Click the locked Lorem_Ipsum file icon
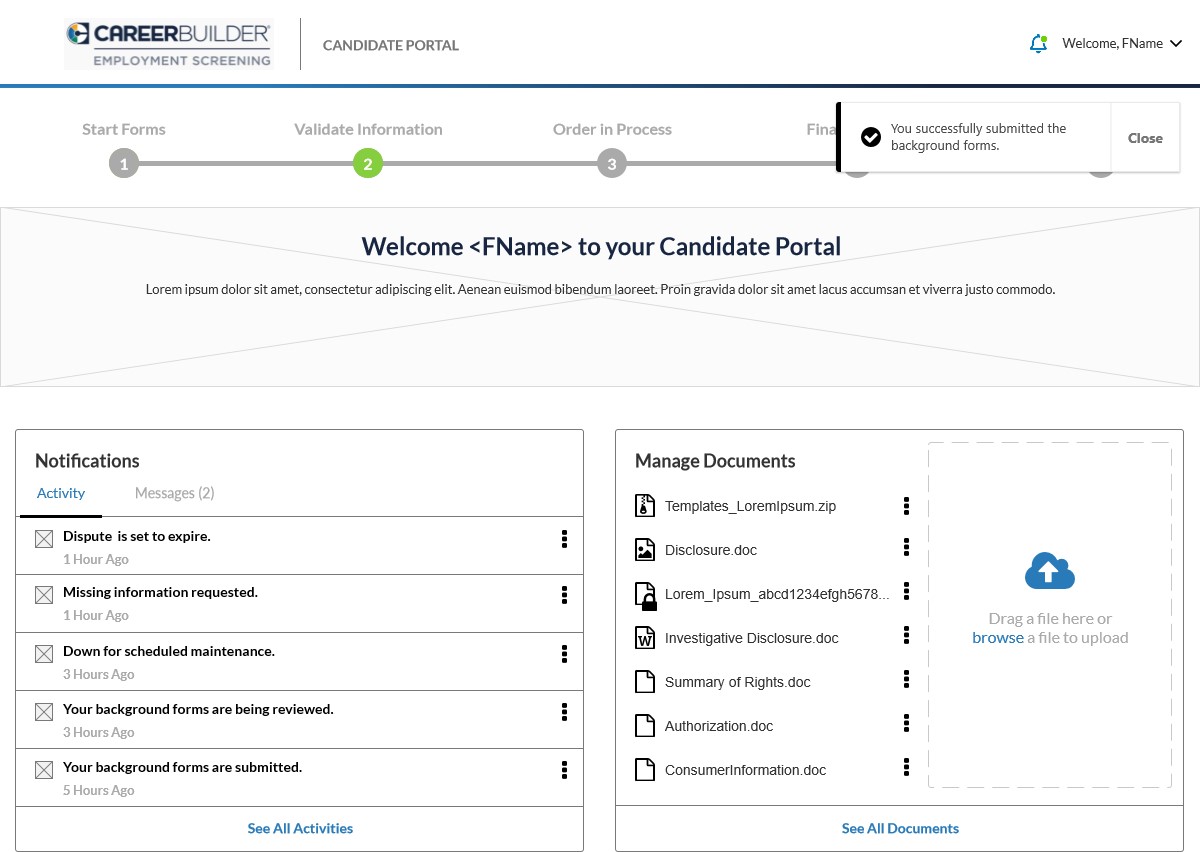The image size is (1200, 852). pyautogui.click(x=646, y=595)
